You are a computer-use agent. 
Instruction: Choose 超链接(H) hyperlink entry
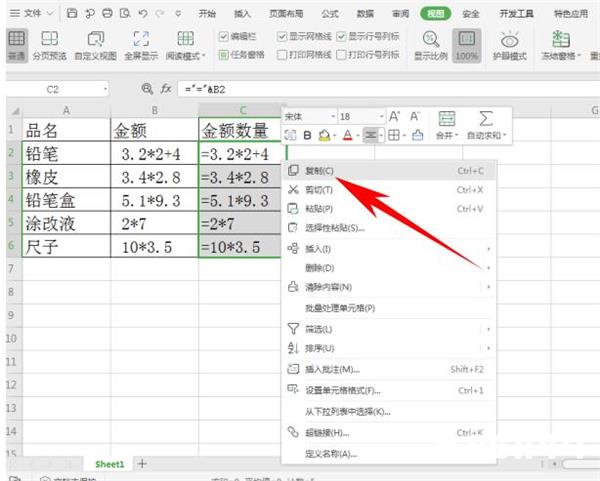388,433
